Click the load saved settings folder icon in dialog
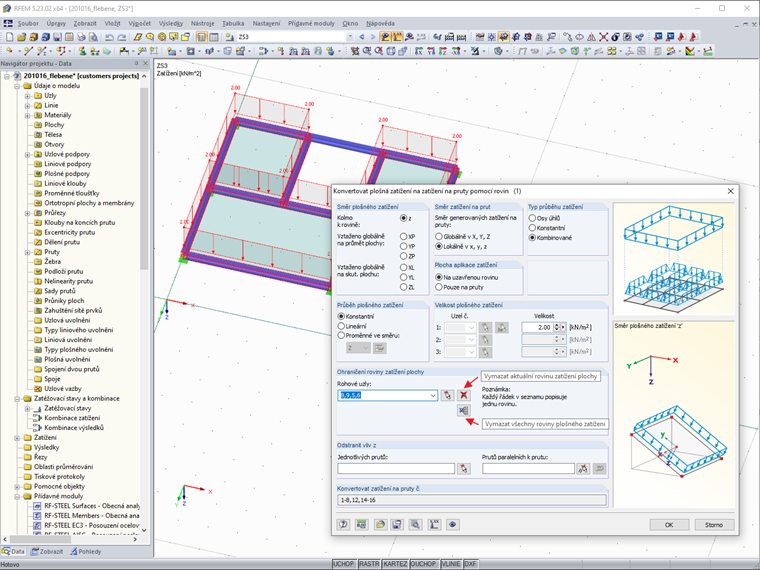The height and width of the screenshot is (570, 760). coord(380,524)
